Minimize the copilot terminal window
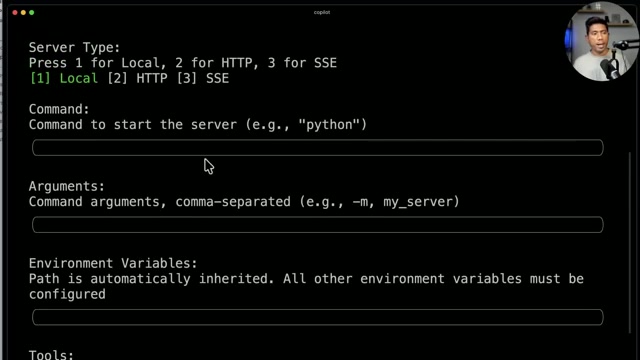Image resolution: width=640 pixels, height=360 pixels. point(23,13)
